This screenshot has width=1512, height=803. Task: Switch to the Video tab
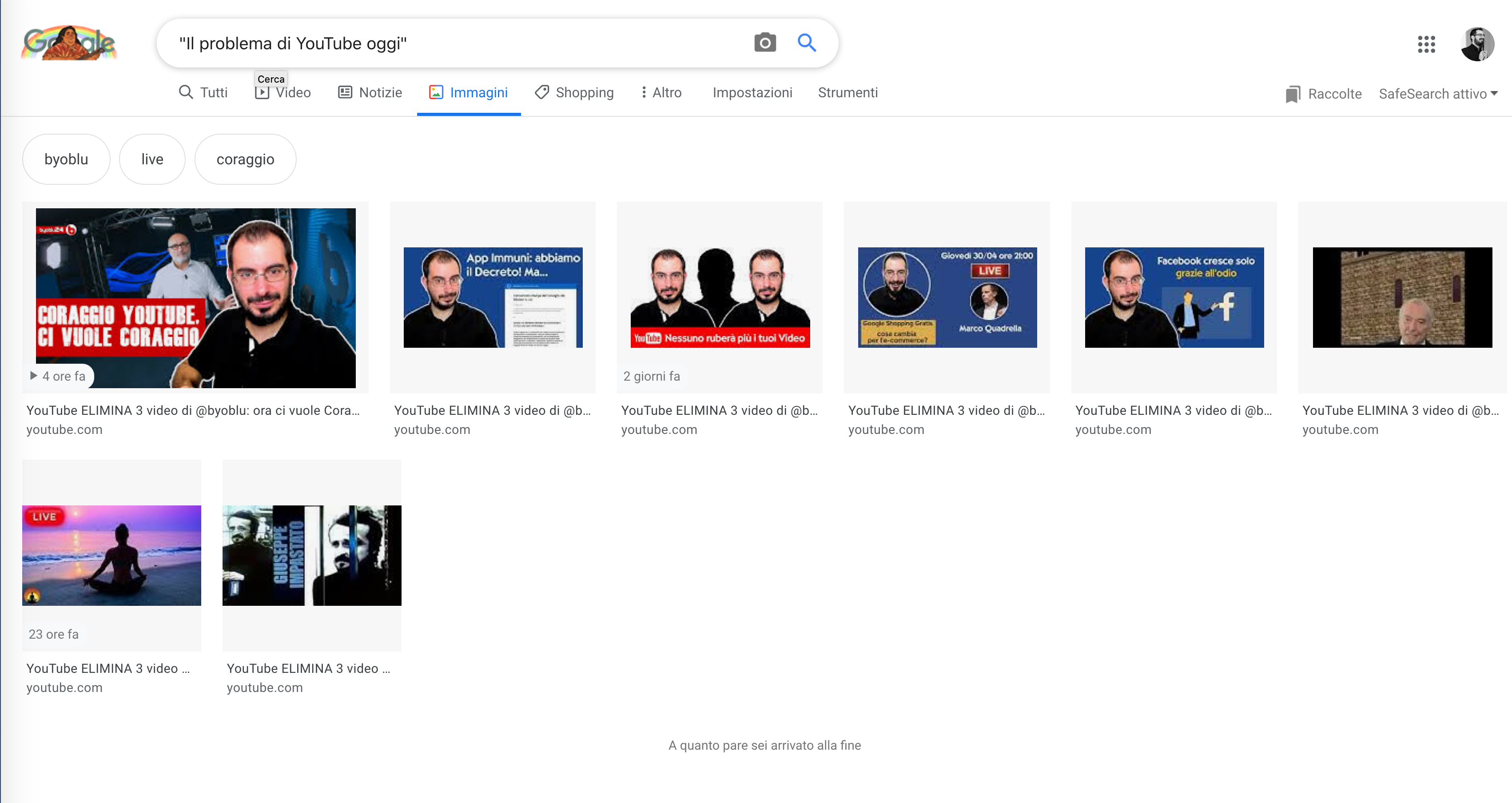coord(283,93)
